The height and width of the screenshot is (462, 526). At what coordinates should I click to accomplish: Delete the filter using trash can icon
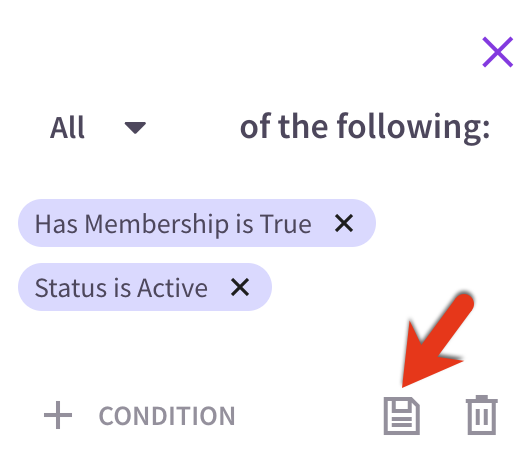coord(482,415)
